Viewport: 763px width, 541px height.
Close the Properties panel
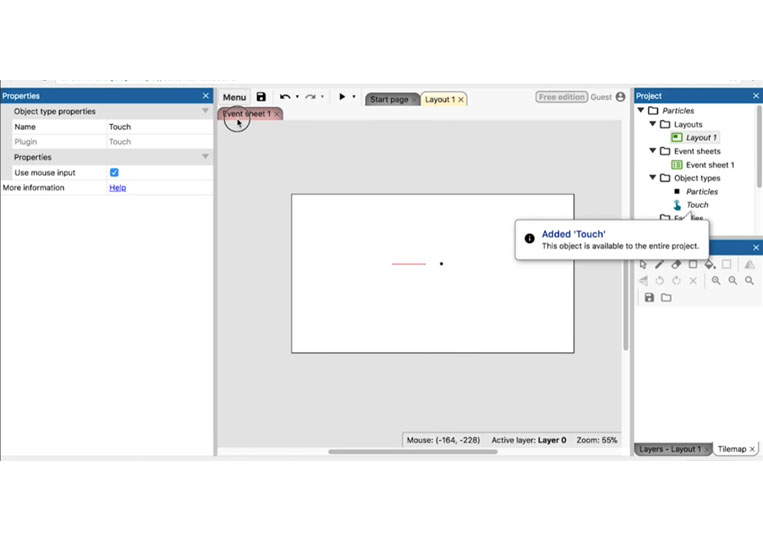point(206,96)
